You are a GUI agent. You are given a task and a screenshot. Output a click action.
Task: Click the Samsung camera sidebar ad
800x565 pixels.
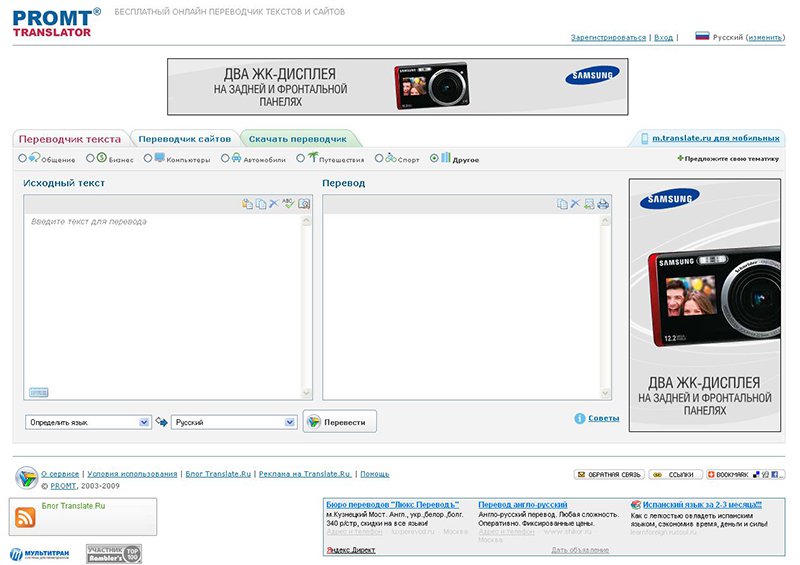tap(705, 305)
